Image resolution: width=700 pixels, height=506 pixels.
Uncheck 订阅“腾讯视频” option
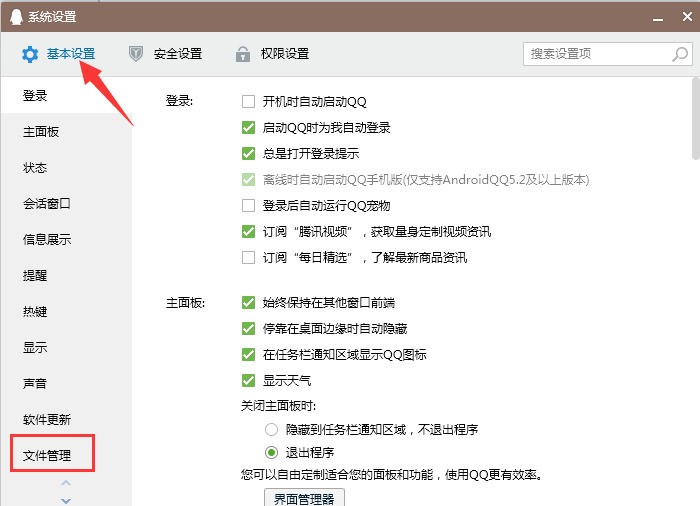pyautogui.click(x=248, y=231)
